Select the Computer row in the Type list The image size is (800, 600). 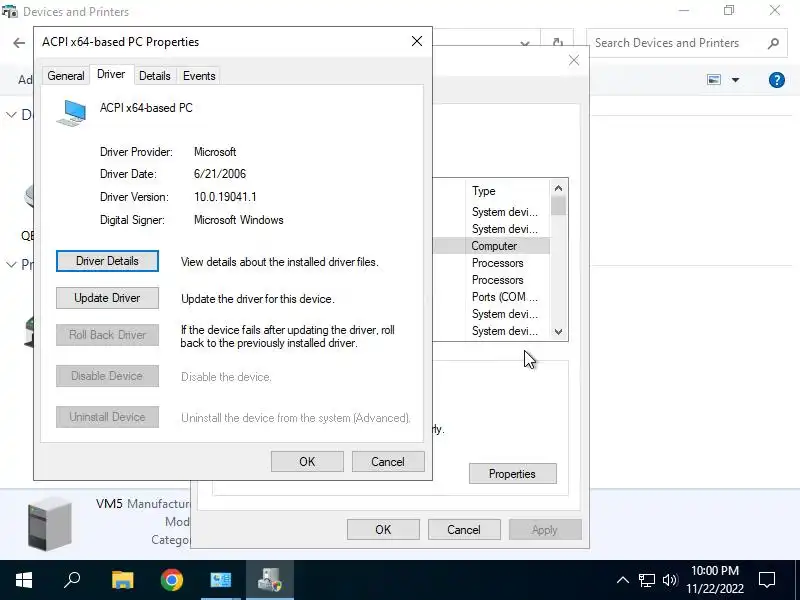point(491,246)
